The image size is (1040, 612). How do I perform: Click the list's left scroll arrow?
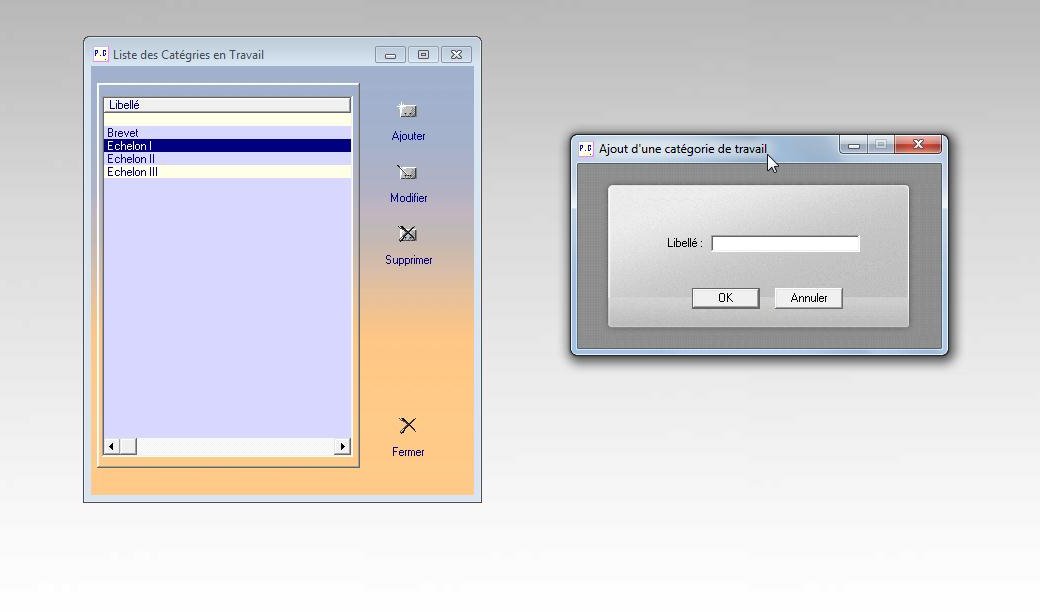click(x=111, y=446)
